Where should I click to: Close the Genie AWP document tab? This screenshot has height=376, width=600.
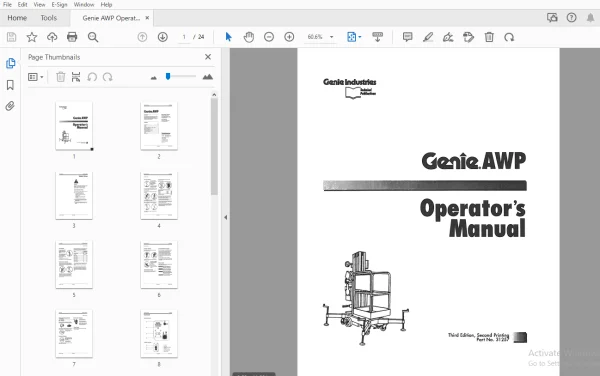pos(147,18)
